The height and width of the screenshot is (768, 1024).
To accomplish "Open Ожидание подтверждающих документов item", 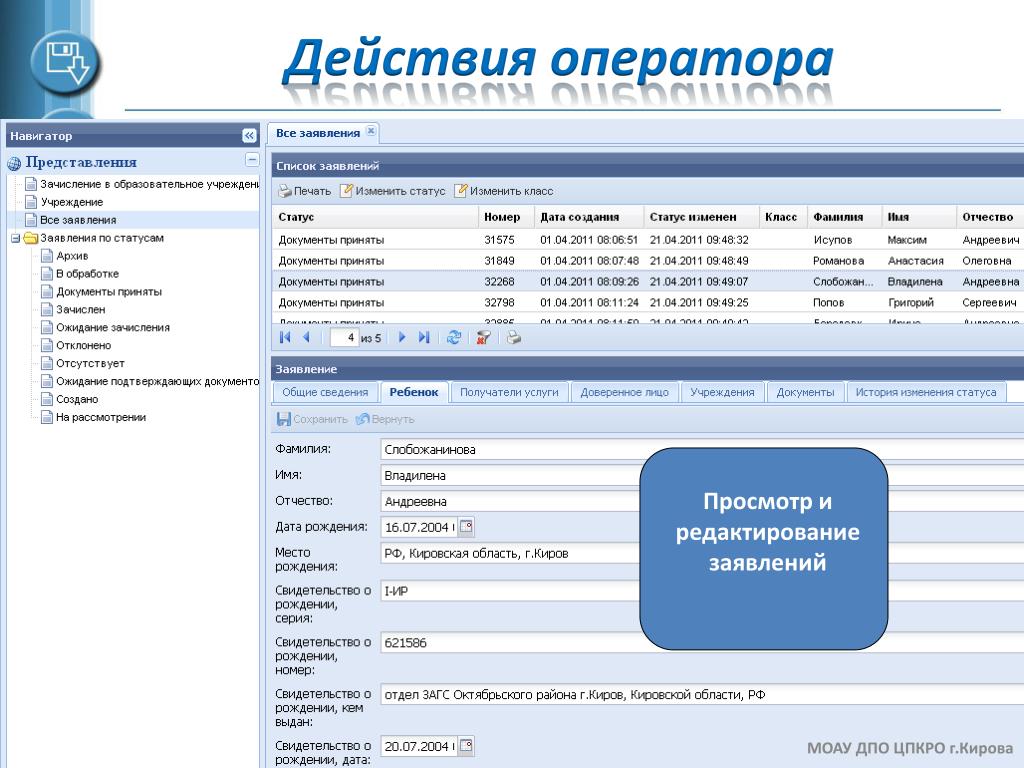I will pyautogui.click(x=150, y=381).
